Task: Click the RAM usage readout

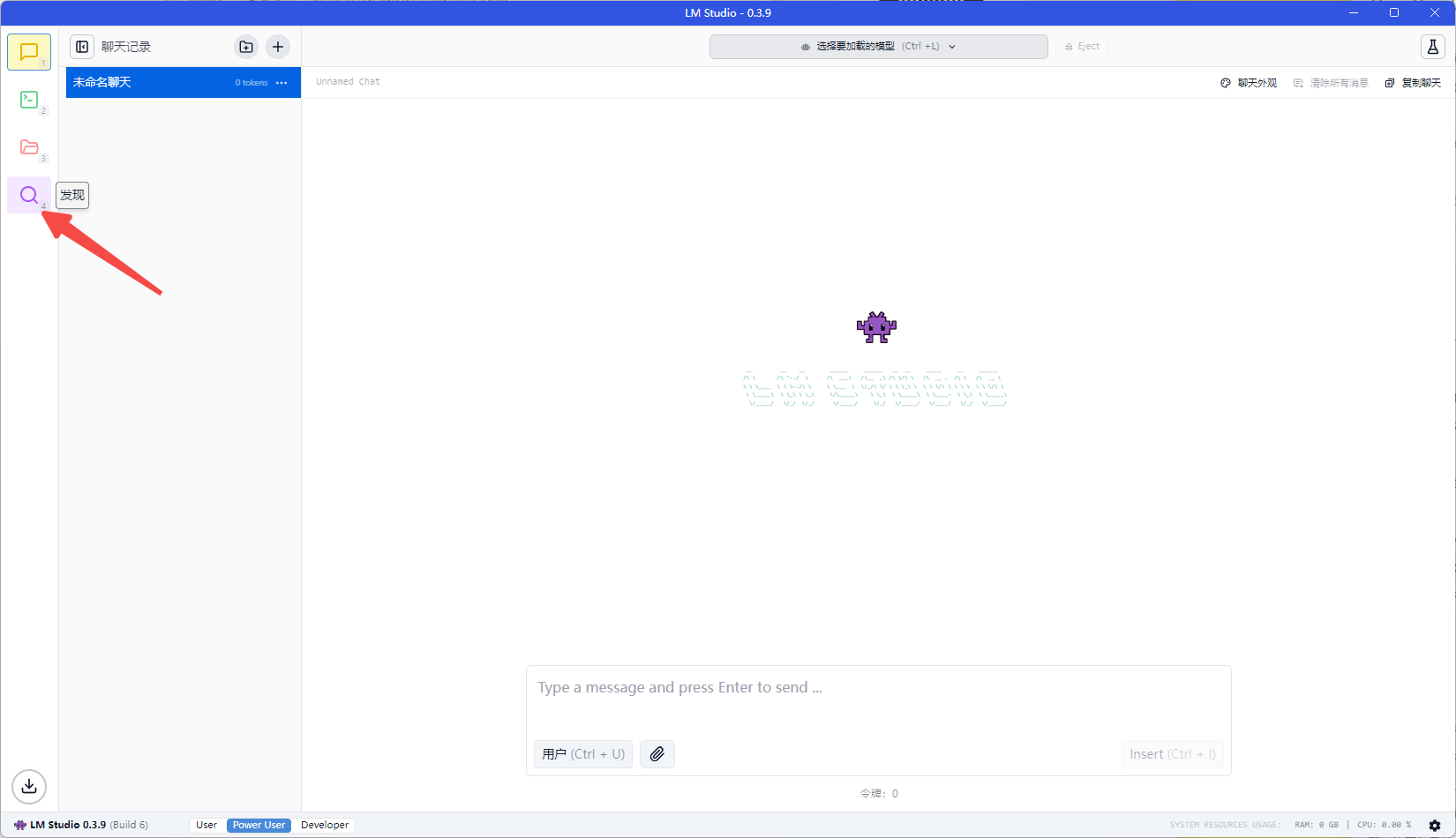Action: 1317,826
